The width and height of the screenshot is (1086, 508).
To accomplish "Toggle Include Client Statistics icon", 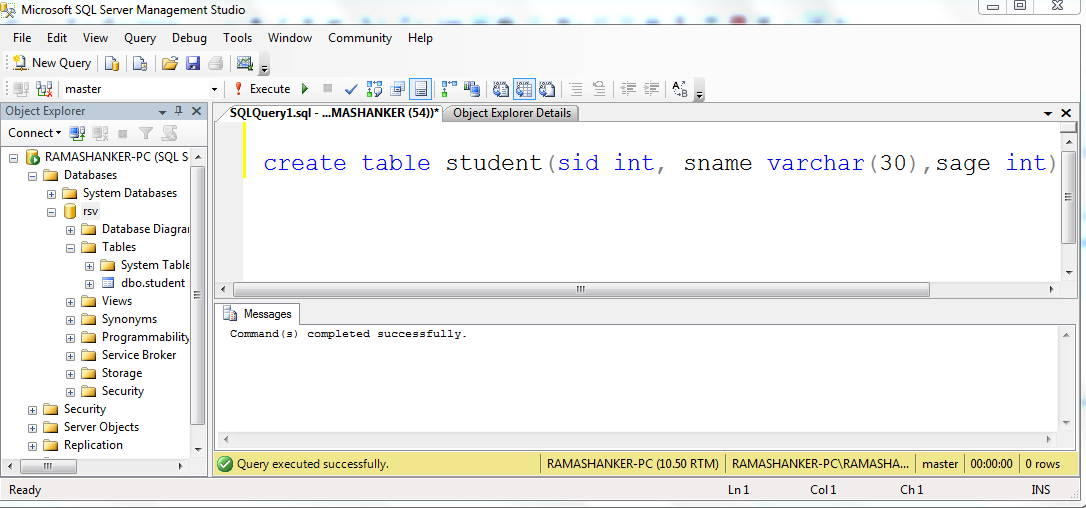I will coord(472,89).
